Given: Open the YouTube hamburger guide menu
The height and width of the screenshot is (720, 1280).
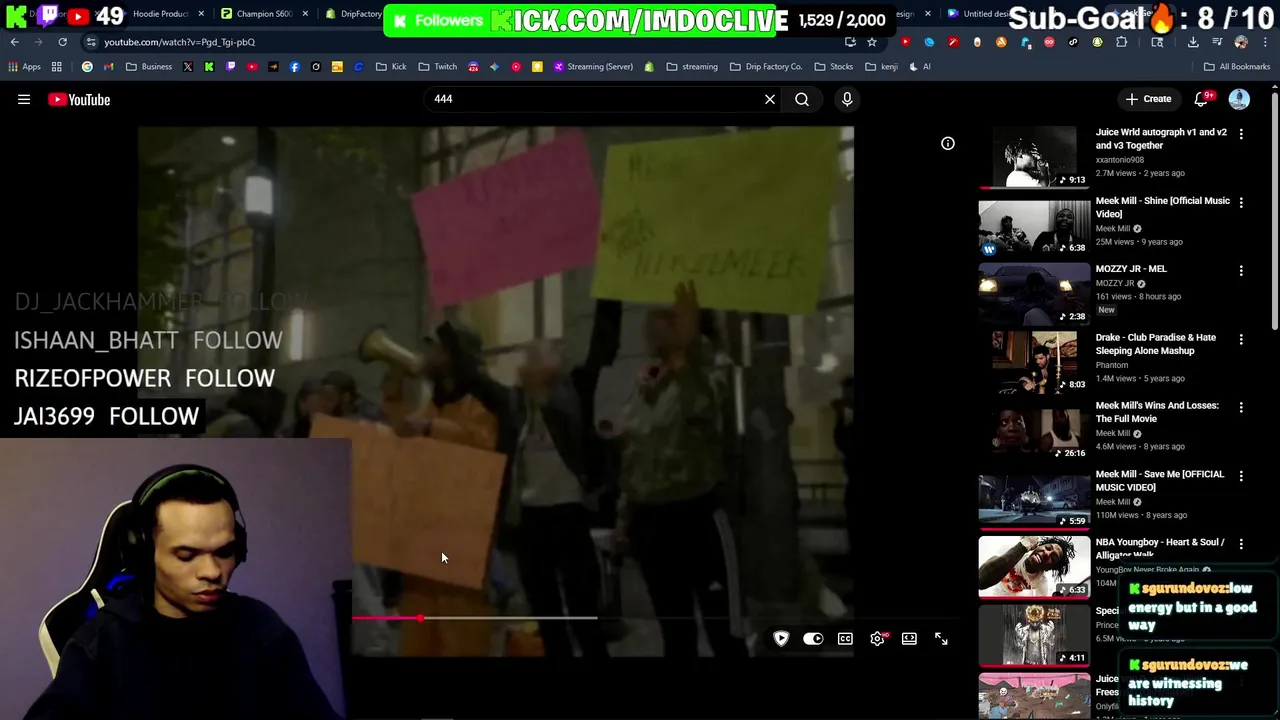Looking at the screenshot, I should tap(24, 99).
